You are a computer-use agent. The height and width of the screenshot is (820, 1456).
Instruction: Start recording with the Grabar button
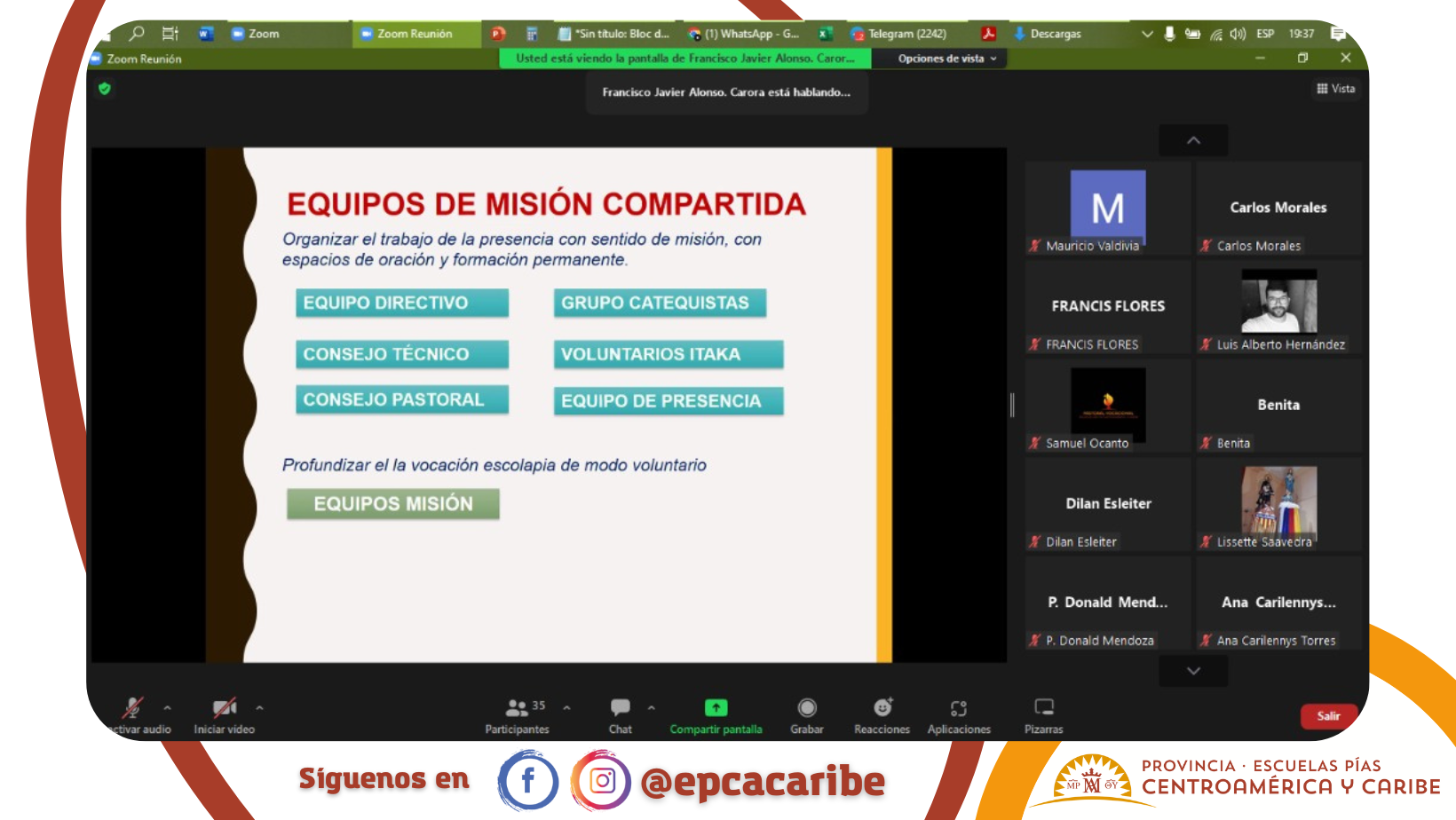(806, 708)
